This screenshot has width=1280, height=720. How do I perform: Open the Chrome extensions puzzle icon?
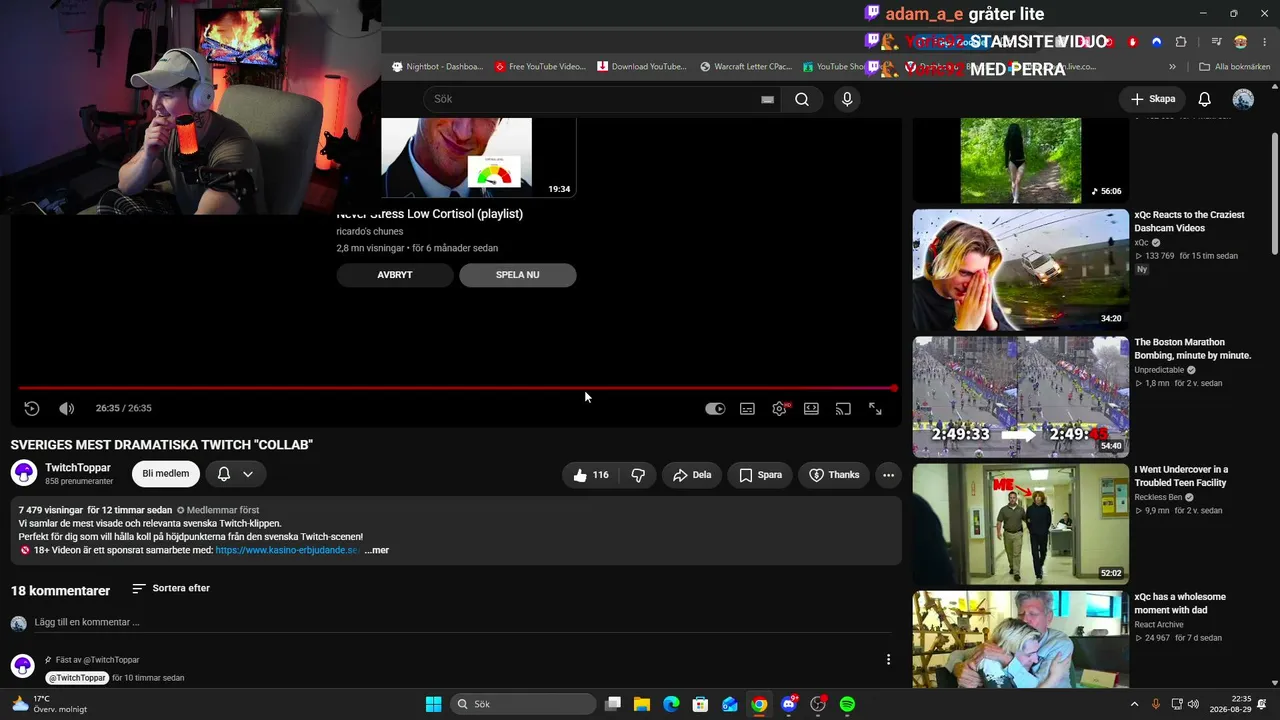click(1181, 42)
